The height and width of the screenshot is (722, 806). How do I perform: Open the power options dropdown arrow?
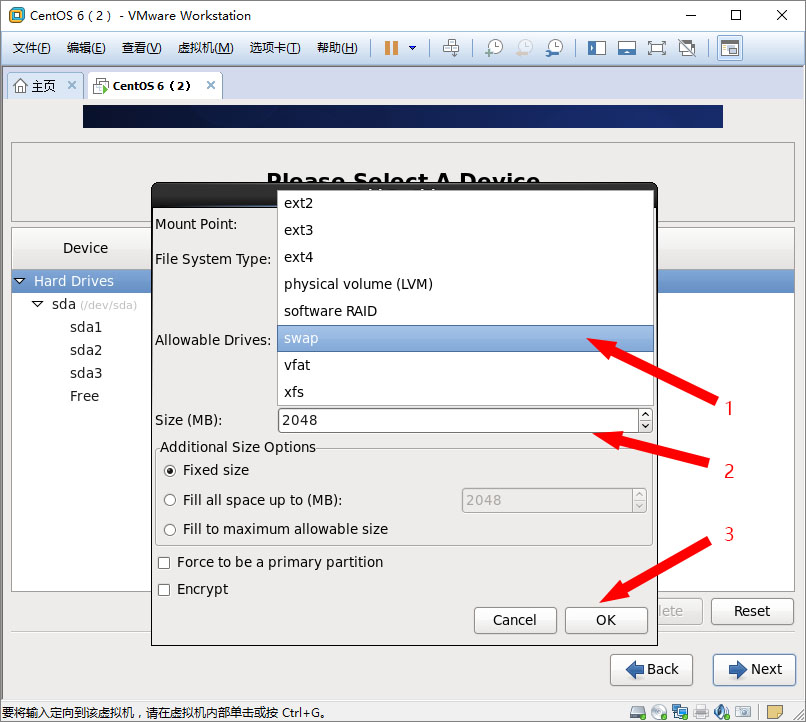click(412, 48)
